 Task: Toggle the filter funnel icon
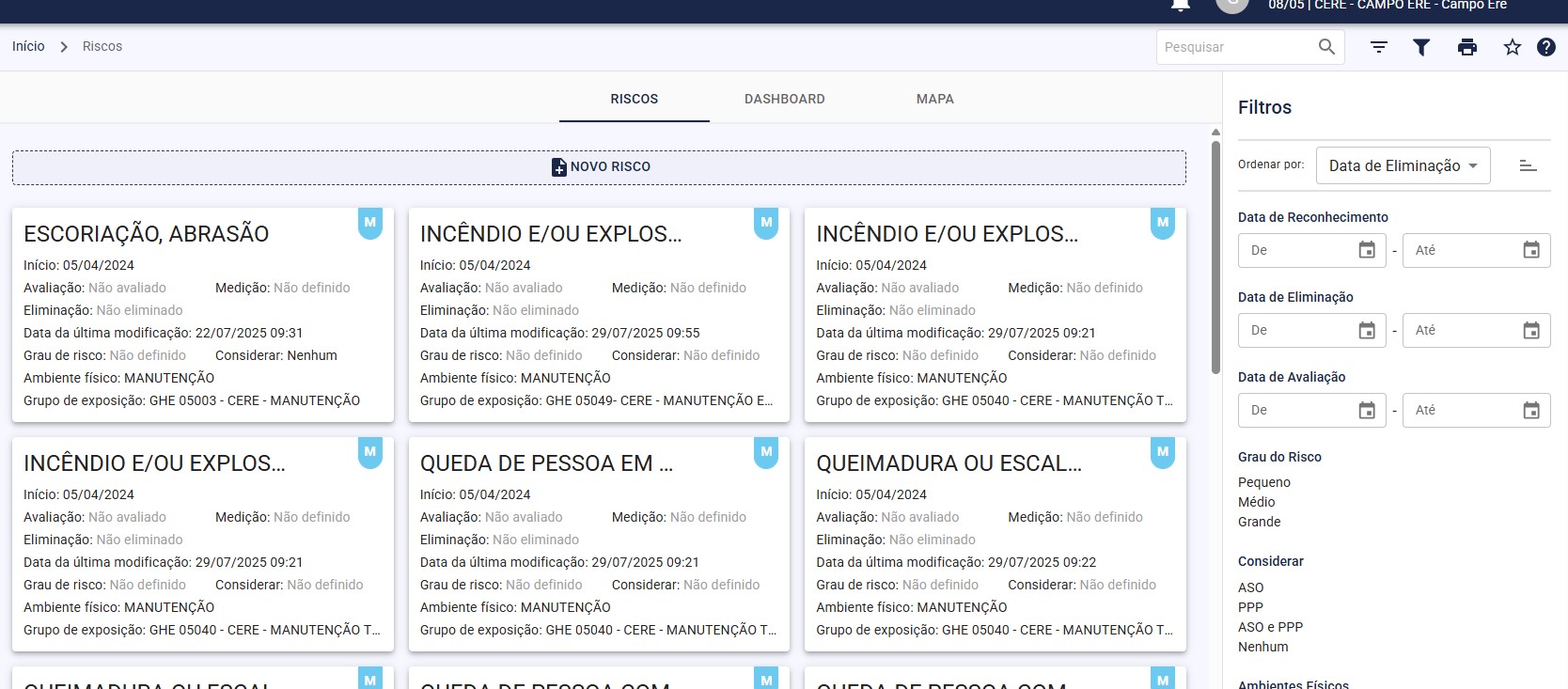pyautogui.click(x=1421, y=47)
